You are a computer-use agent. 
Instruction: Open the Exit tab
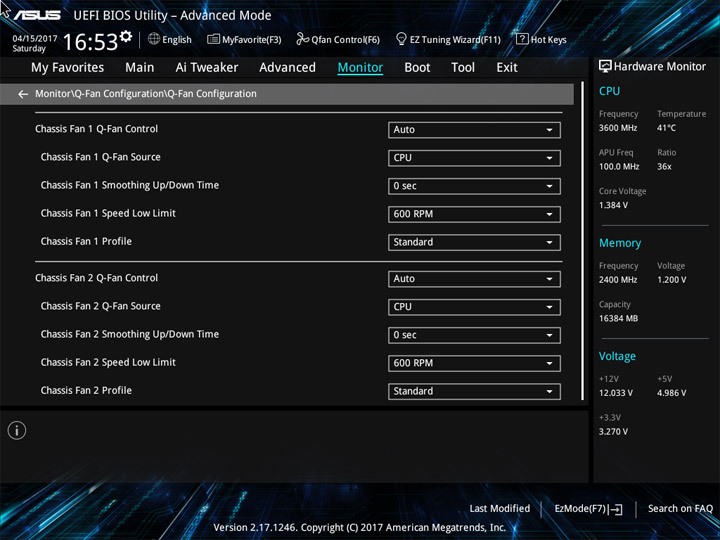coord(507,68)
